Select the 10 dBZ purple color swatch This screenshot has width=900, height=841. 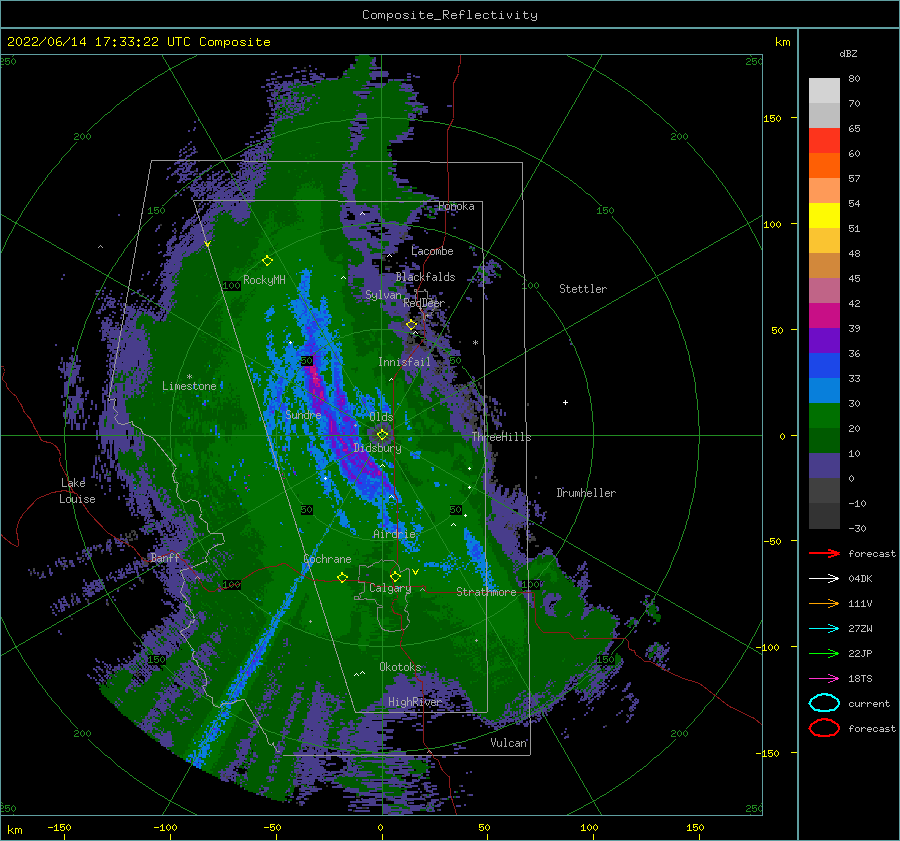coord(824,465)
